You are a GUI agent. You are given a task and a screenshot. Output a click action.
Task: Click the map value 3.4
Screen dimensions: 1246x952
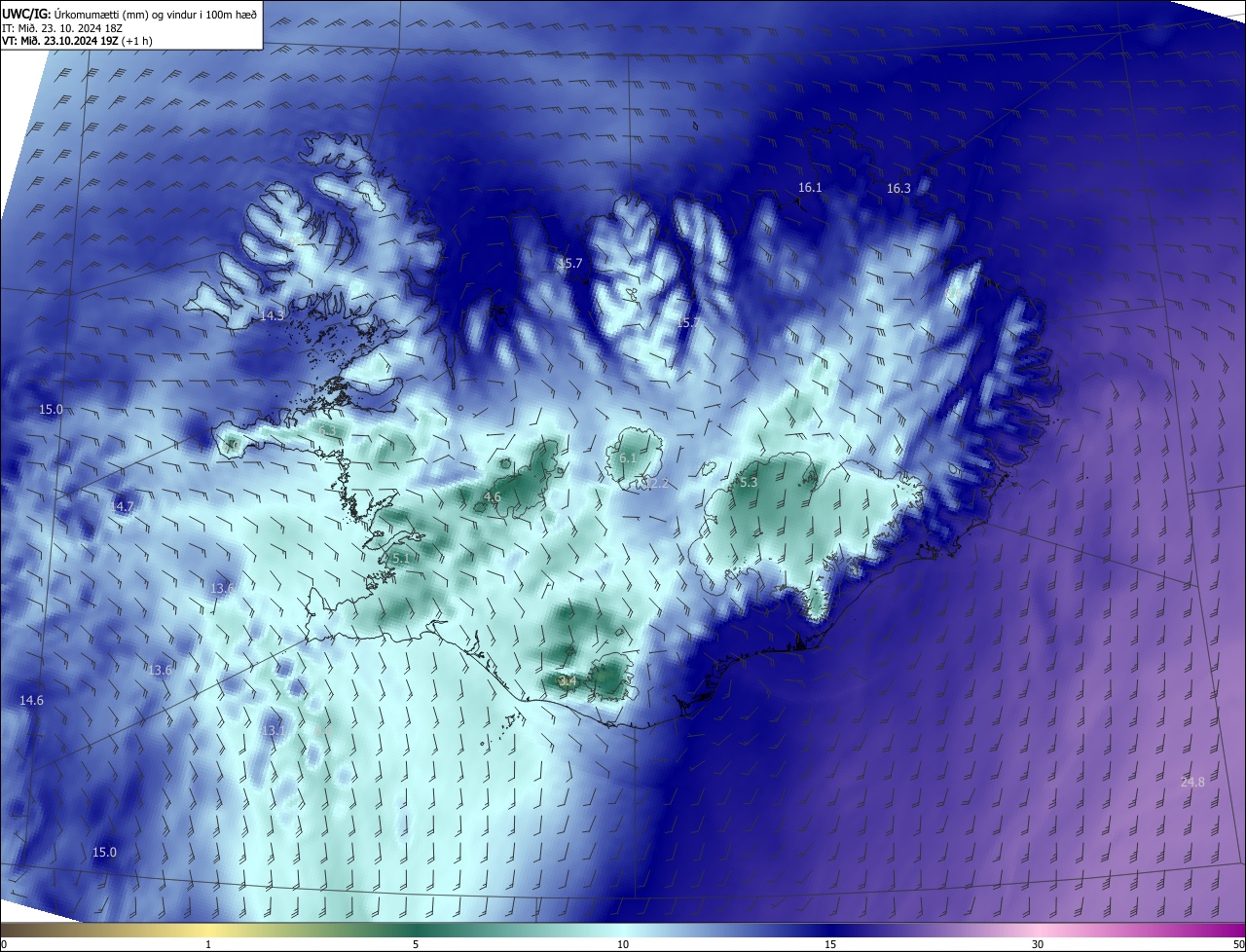[568, 681]
